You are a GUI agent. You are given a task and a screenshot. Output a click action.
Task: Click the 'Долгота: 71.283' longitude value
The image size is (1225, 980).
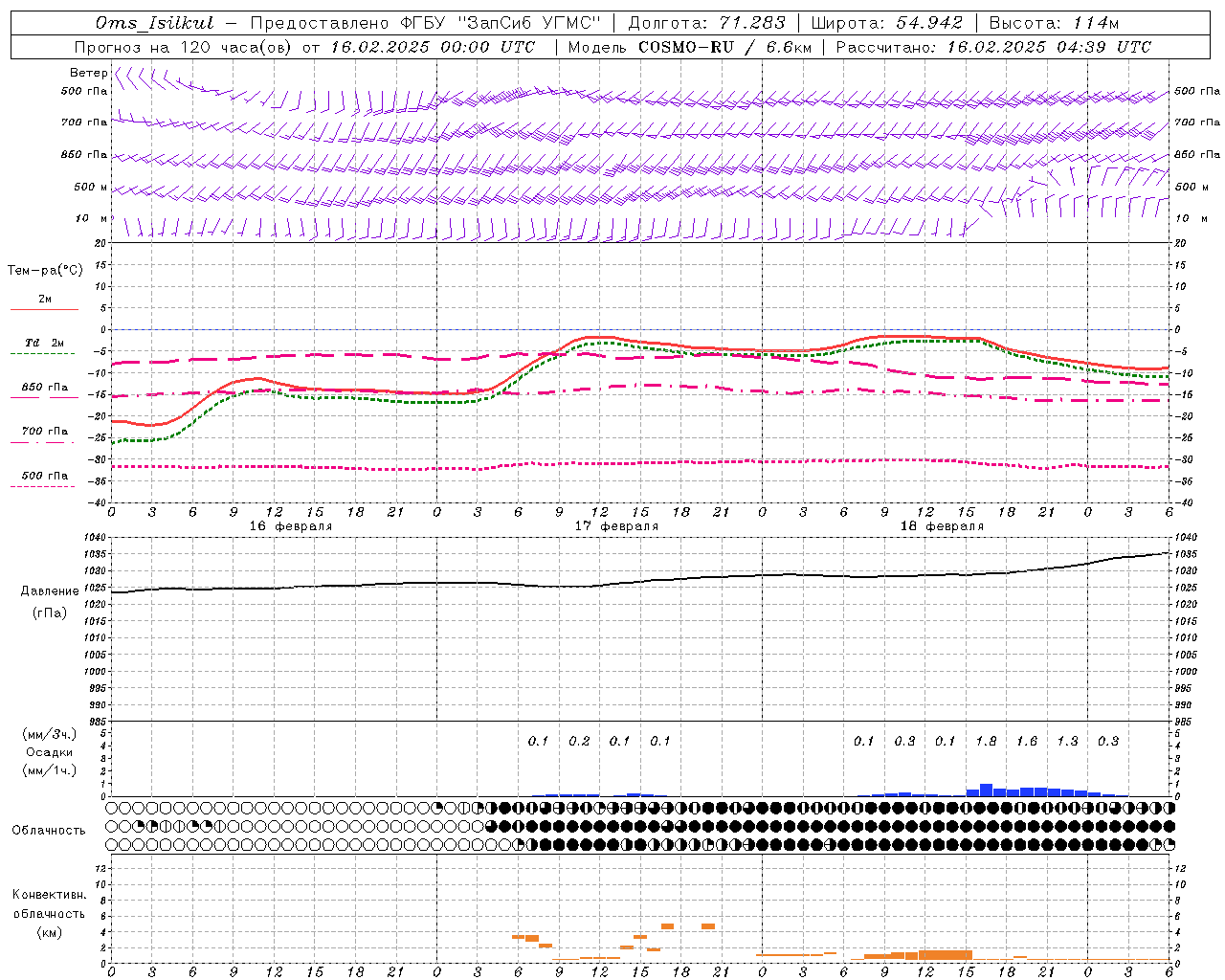tap(707, 23)
